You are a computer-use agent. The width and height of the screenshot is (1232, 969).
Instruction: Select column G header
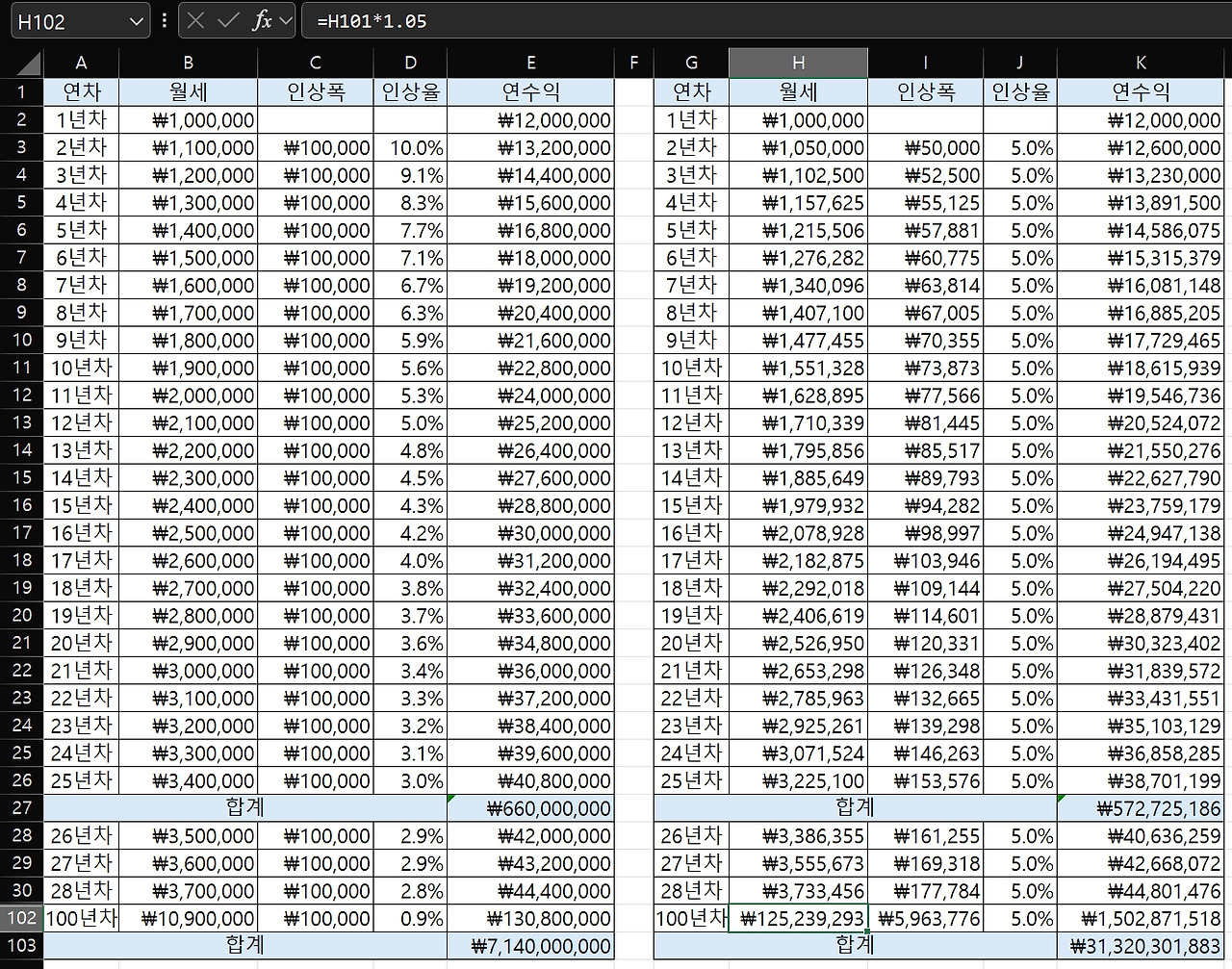tap(691, 64)
